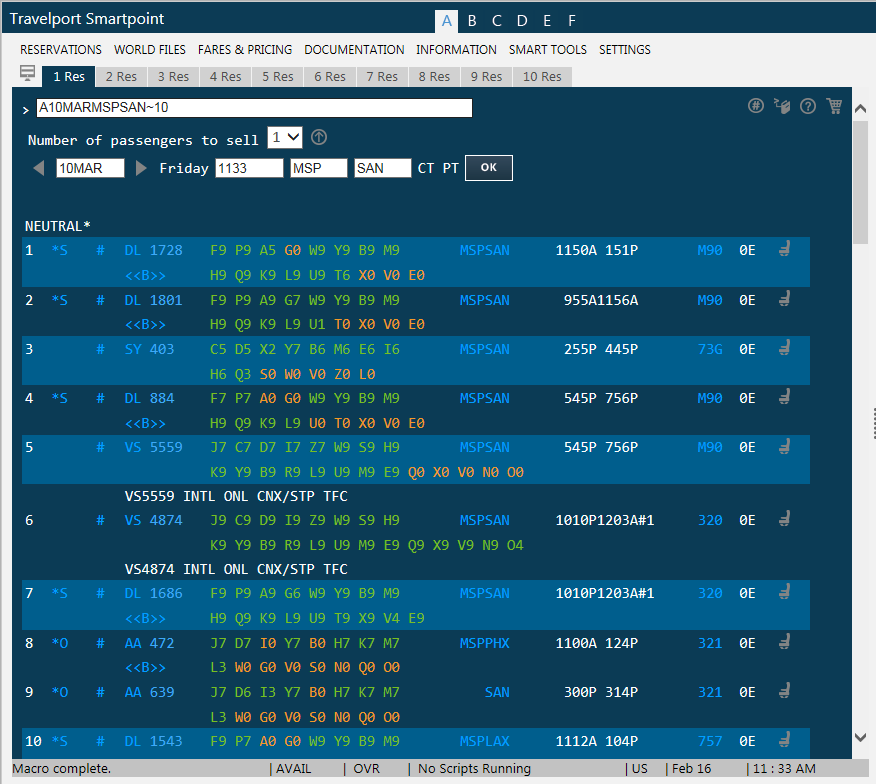Click the 10MAR date field
This screenshot has height=784, width=876.
[x=90, y=168]
